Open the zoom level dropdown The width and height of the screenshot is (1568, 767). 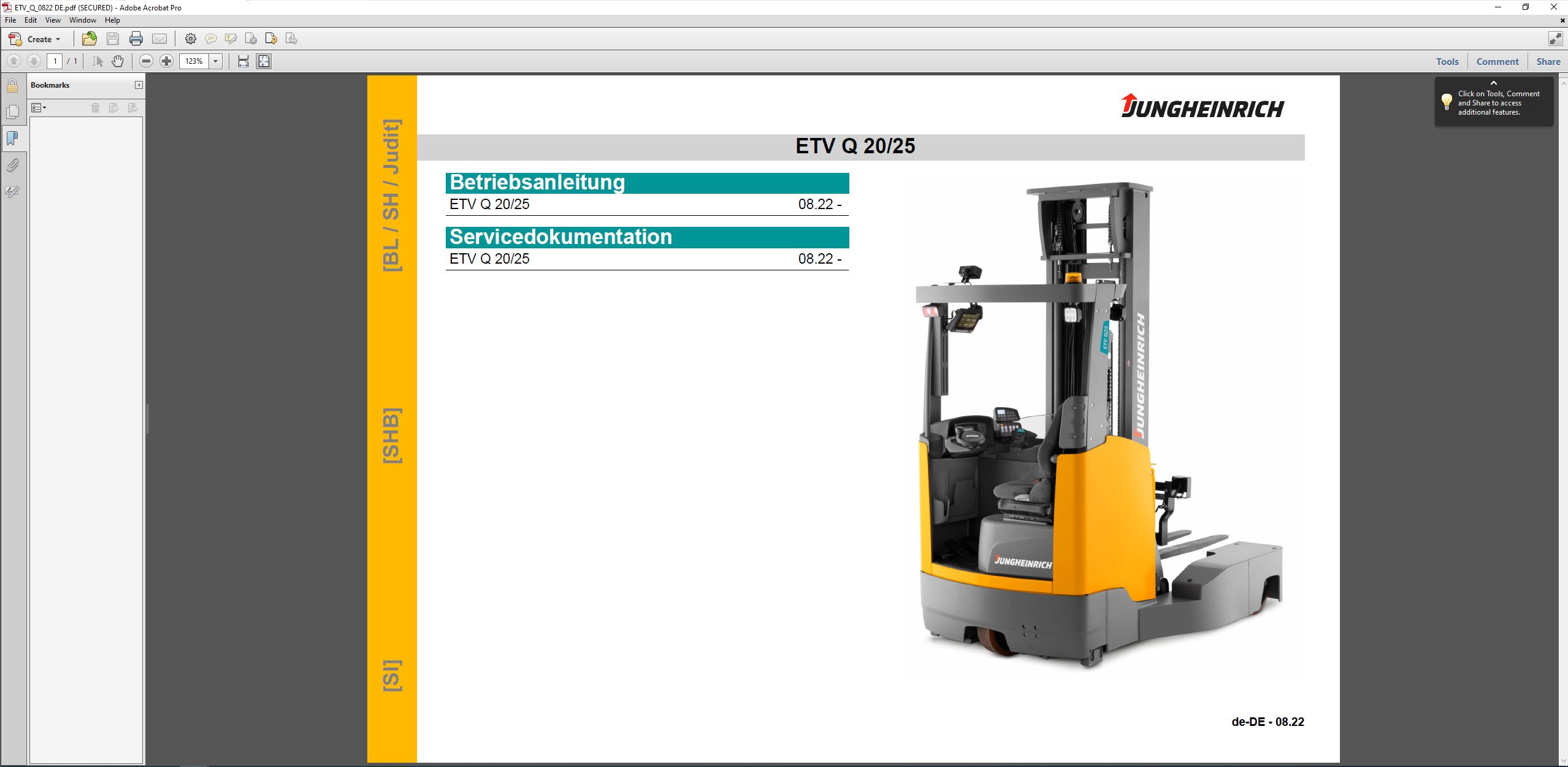pyautogui.click(x=215, y=61)
